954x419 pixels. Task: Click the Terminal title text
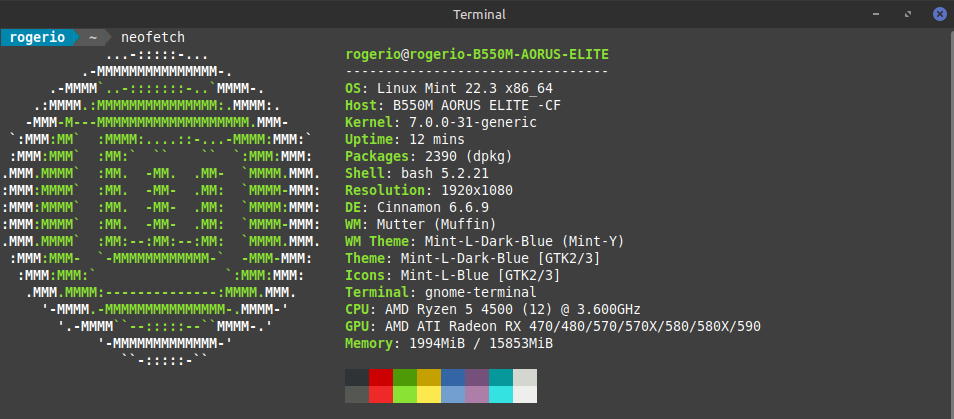pyautogui.click(x=479, y=14)
